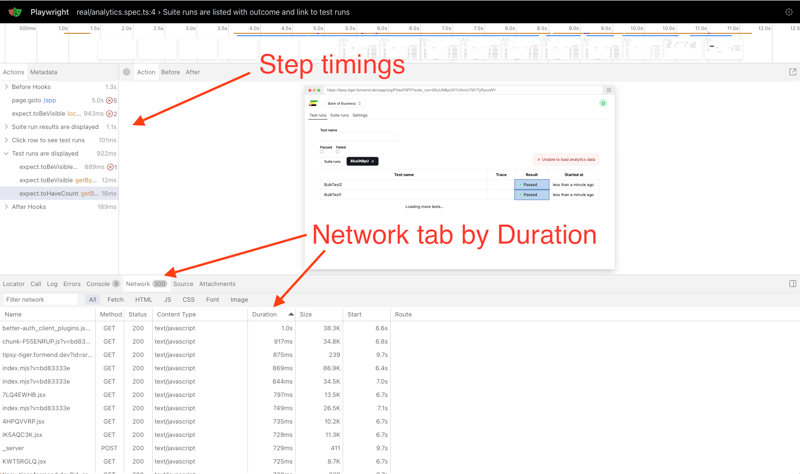Activate the pick locator icon
This screenshot has height=474, width=800.
[127, 72]
